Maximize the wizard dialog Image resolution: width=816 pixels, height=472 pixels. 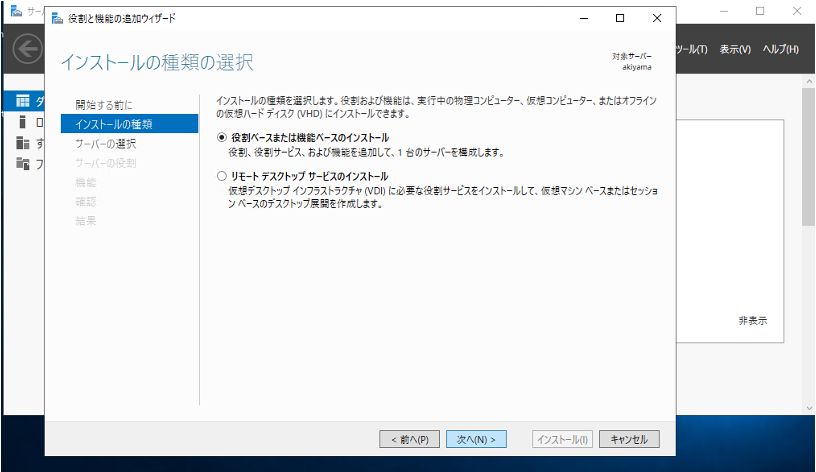pyautogui.click(x=620, y=18)
